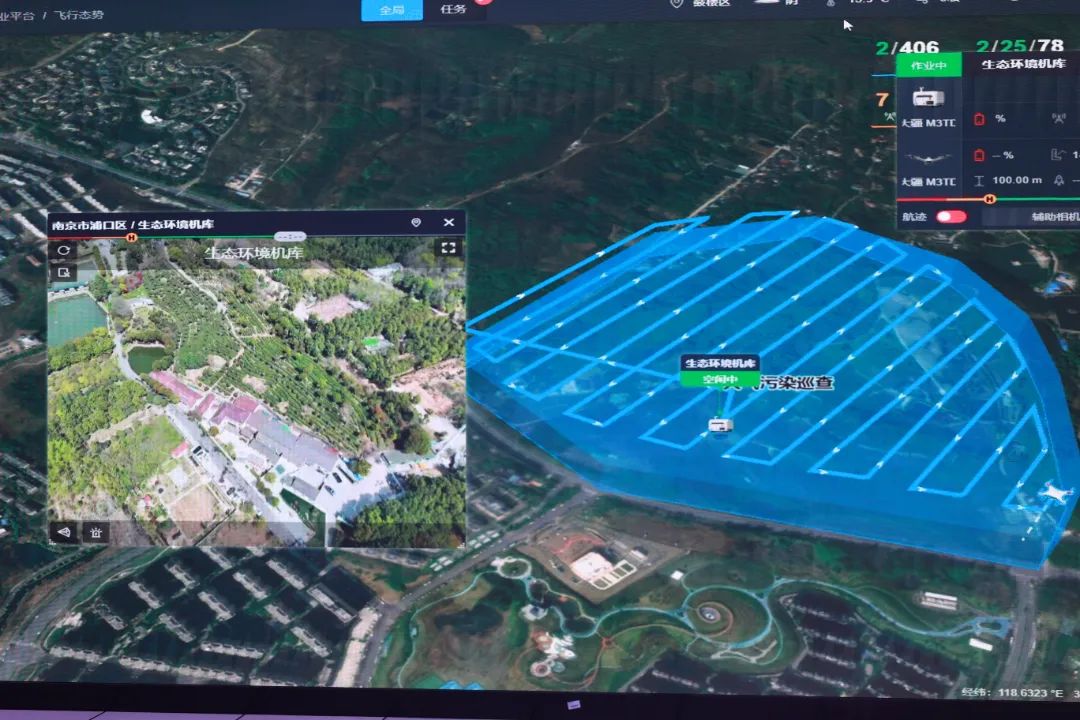The width and height of the screenshot is (1080, 720).
Task: Expand the drone video to fullscreen
Action: coord(448,248)
